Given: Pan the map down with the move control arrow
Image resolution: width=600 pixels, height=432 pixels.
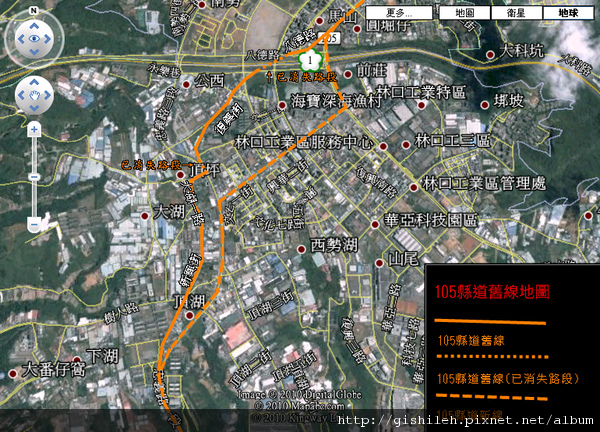Looking at the screenshot, I should (x=34, y=108).
